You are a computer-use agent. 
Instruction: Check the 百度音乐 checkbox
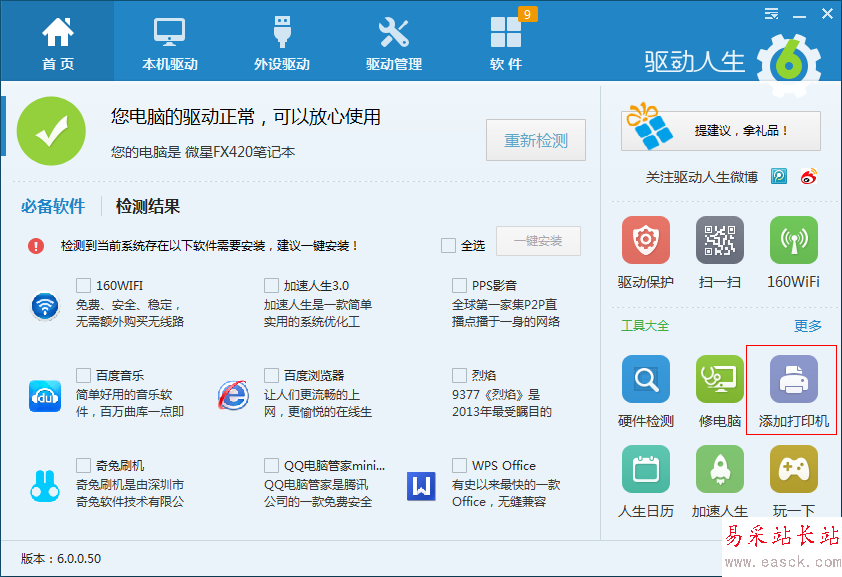pyautogui.click(x=83, y=375)
